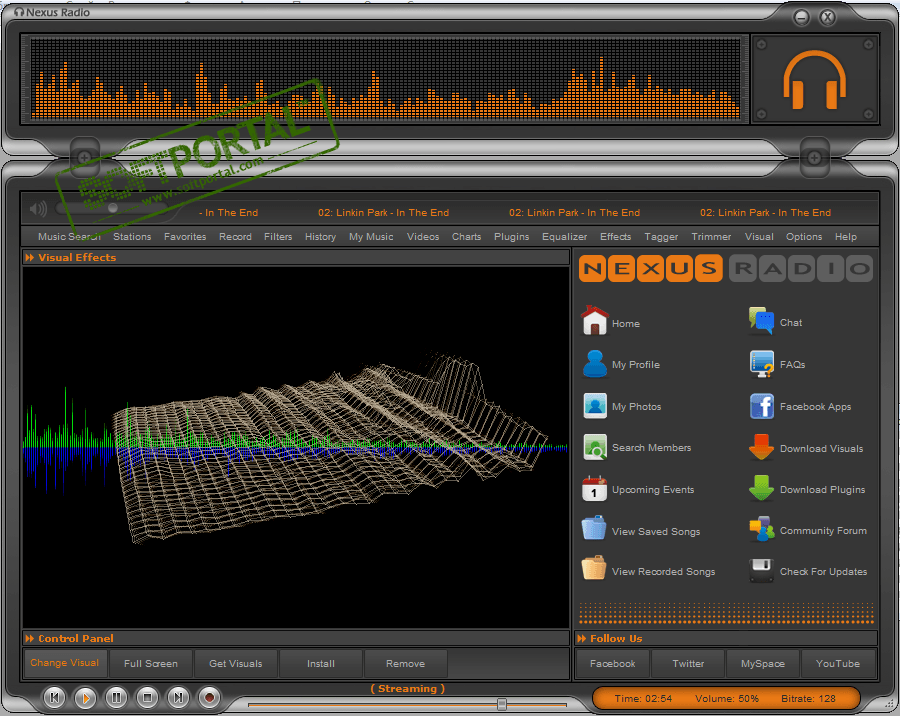The height and width of the screenshot is (716, 900).
Task: Adjust the volume slider knob
Action: click(113, 208)
